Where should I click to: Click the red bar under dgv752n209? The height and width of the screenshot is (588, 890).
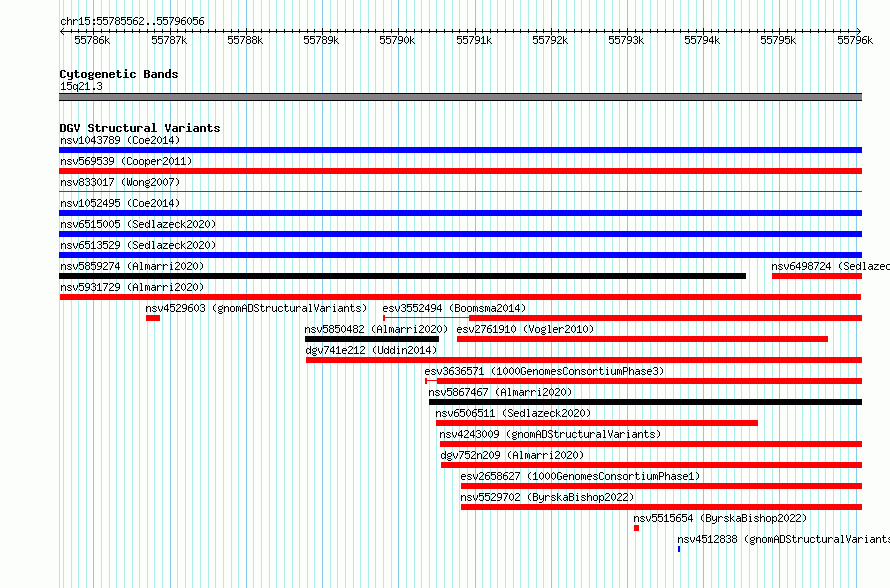(651, 465)
